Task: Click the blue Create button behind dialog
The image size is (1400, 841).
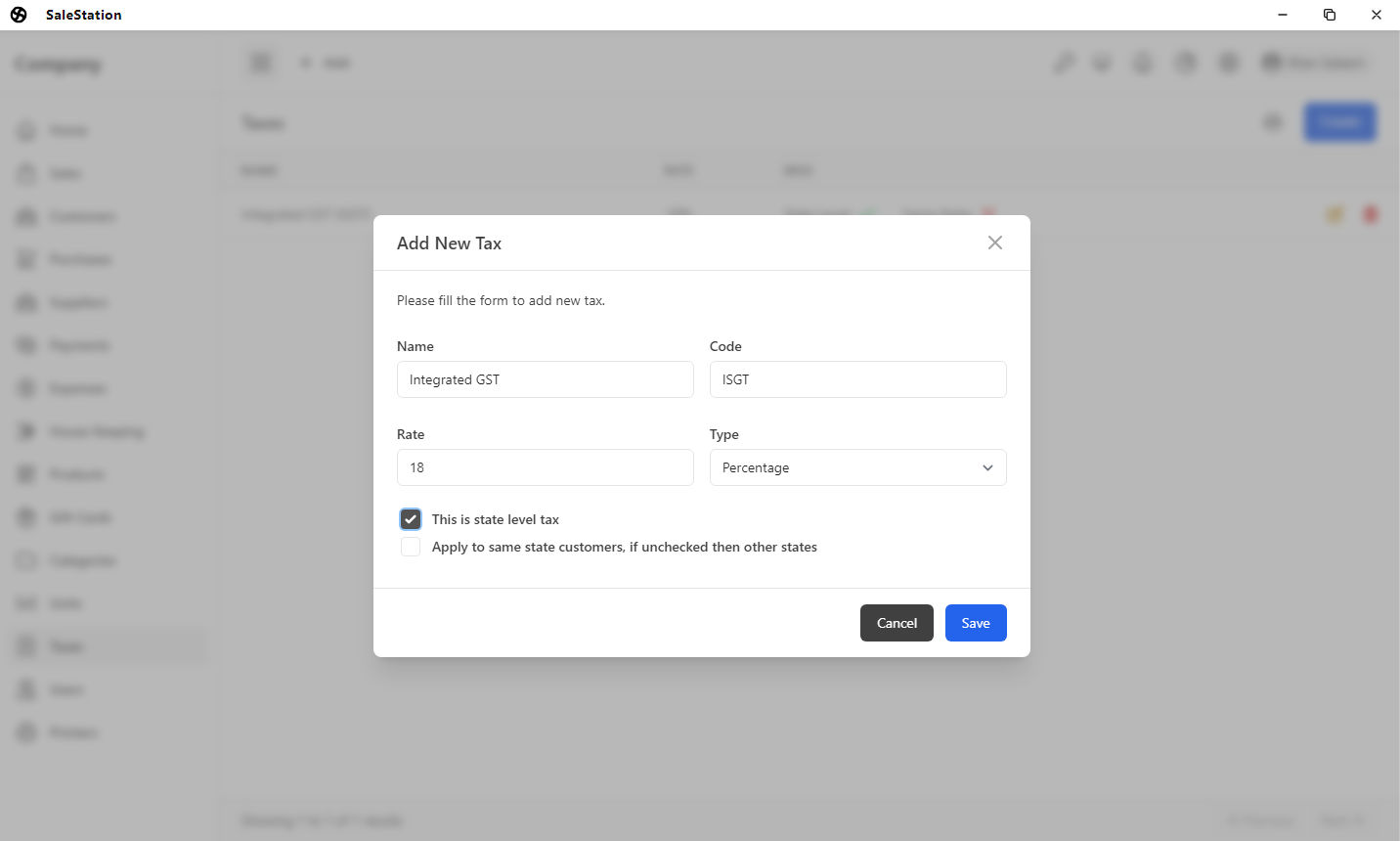Action: (1339, 122)
